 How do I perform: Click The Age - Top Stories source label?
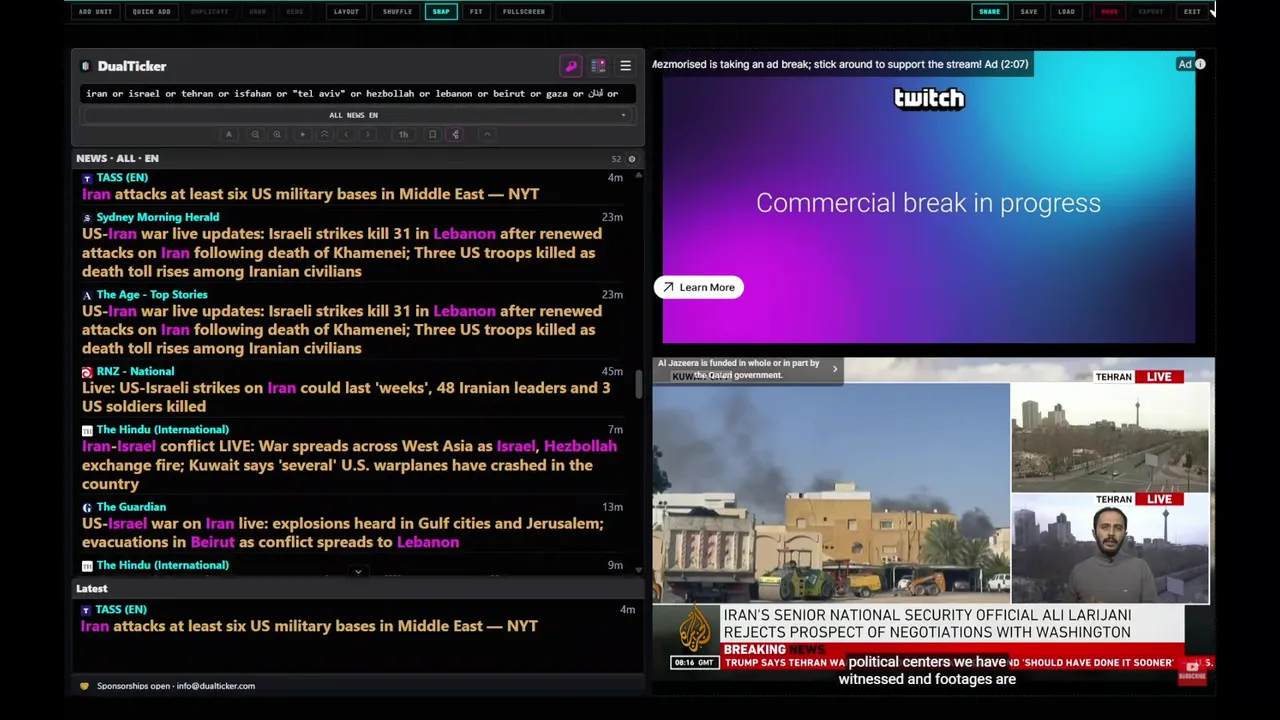(152, 294)
